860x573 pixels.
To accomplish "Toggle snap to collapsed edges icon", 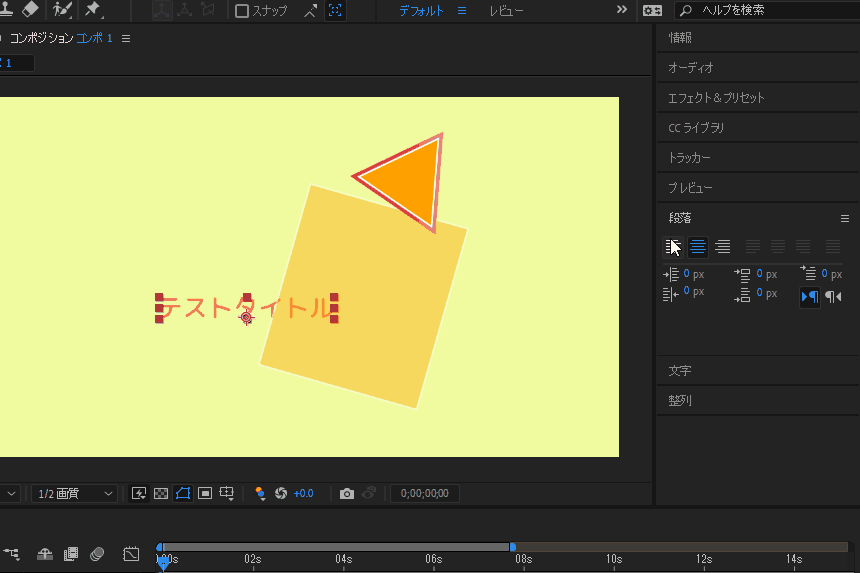I will pos(310,10).
